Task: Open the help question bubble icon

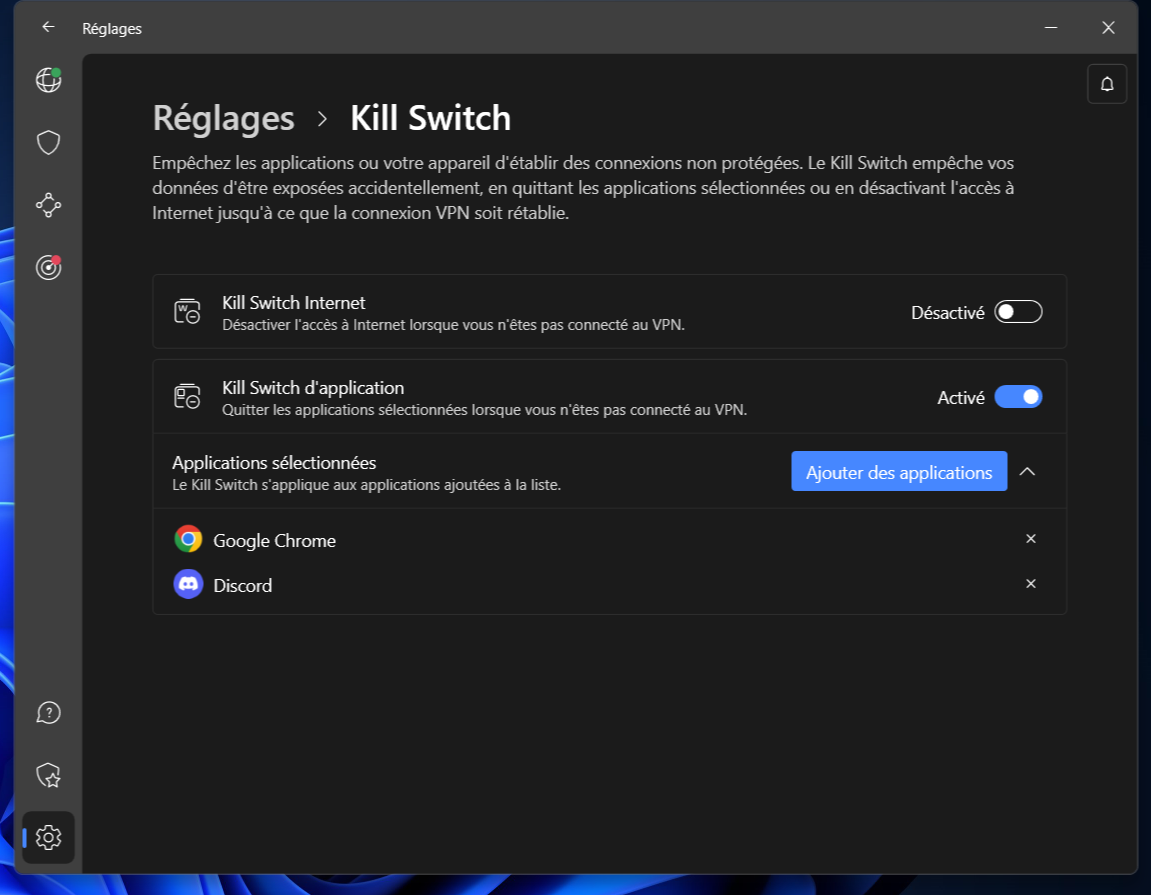Action: click(x=48, y=712)
